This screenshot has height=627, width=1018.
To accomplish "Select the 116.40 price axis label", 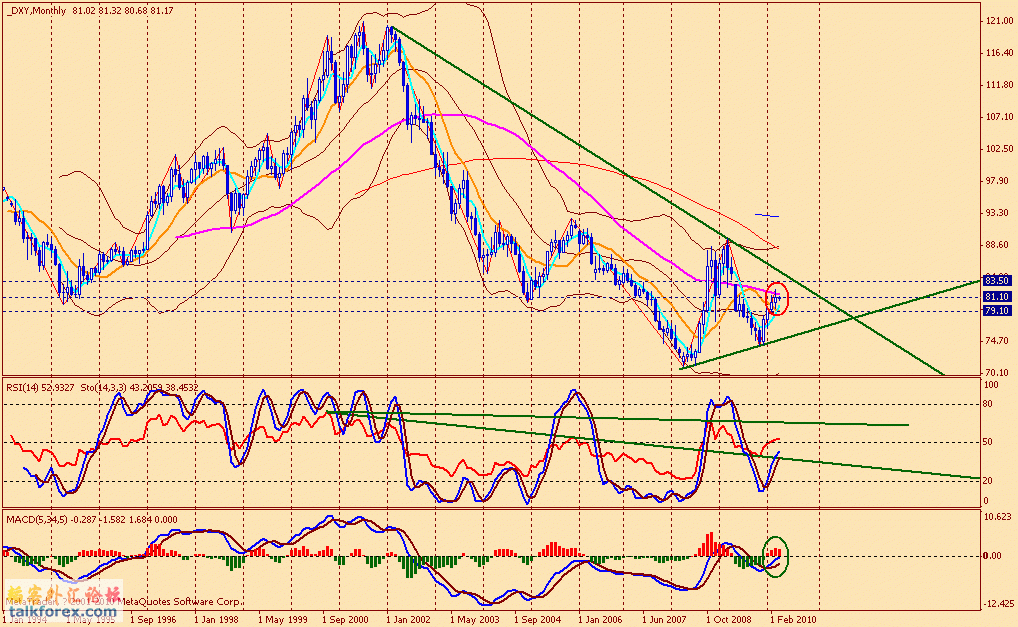I will 999,53.
